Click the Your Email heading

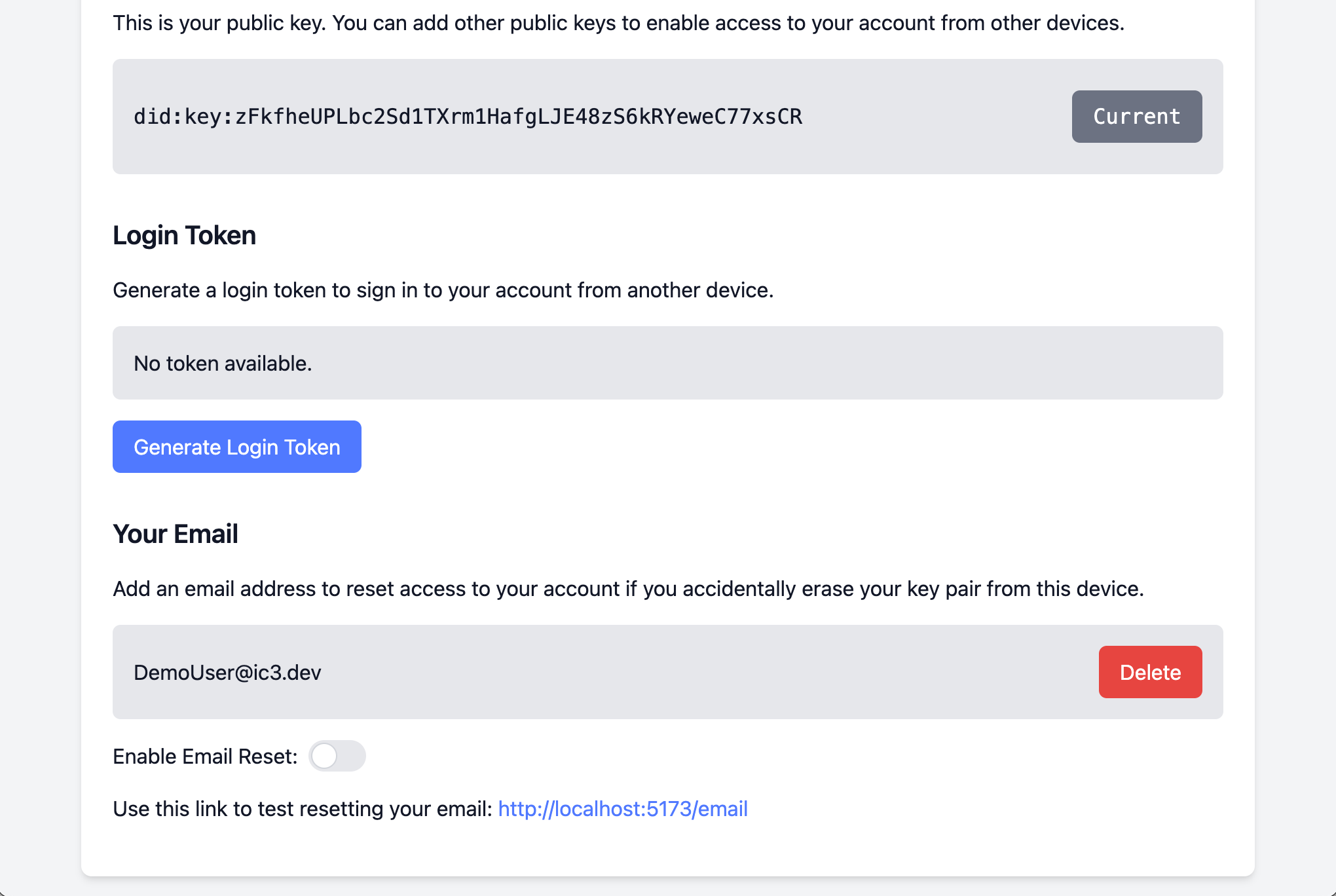(x=176, y=534)
